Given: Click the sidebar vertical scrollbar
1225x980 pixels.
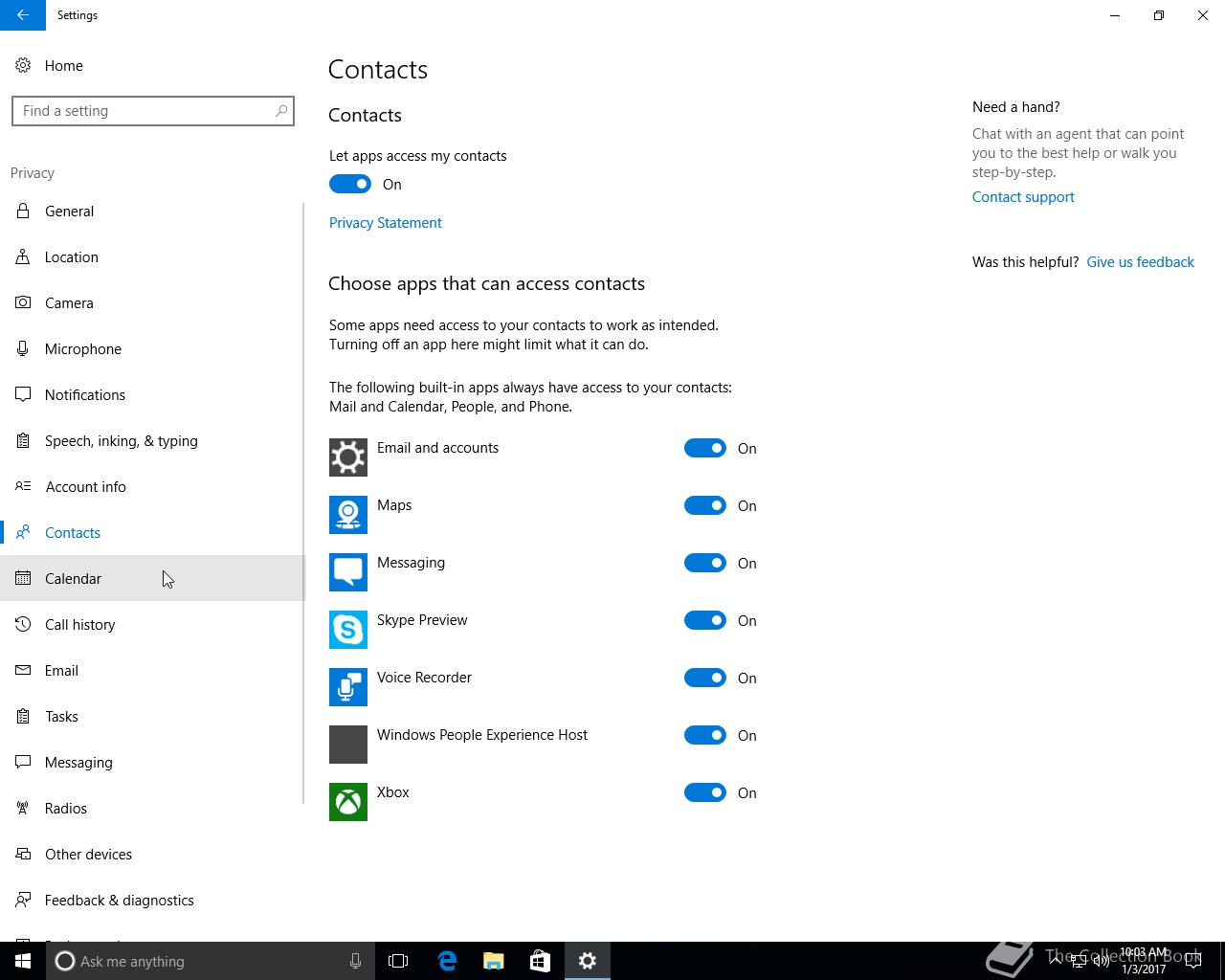Looking at the screenshot, I should [303, 502].
